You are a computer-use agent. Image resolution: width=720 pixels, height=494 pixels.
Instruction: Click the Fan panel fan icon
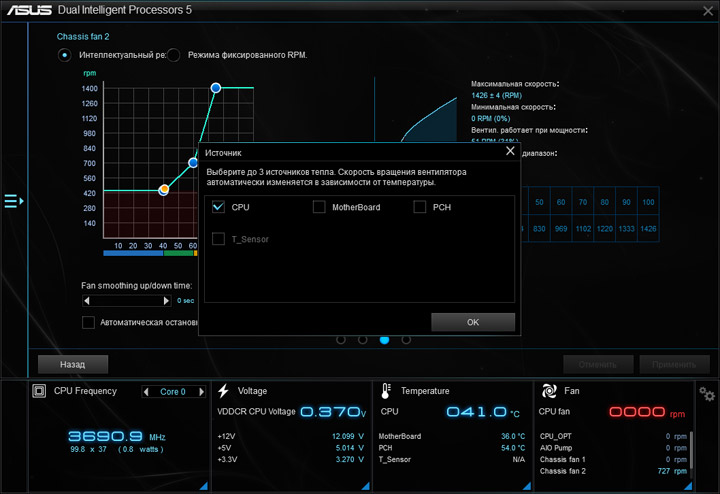(x=549, y=391)
